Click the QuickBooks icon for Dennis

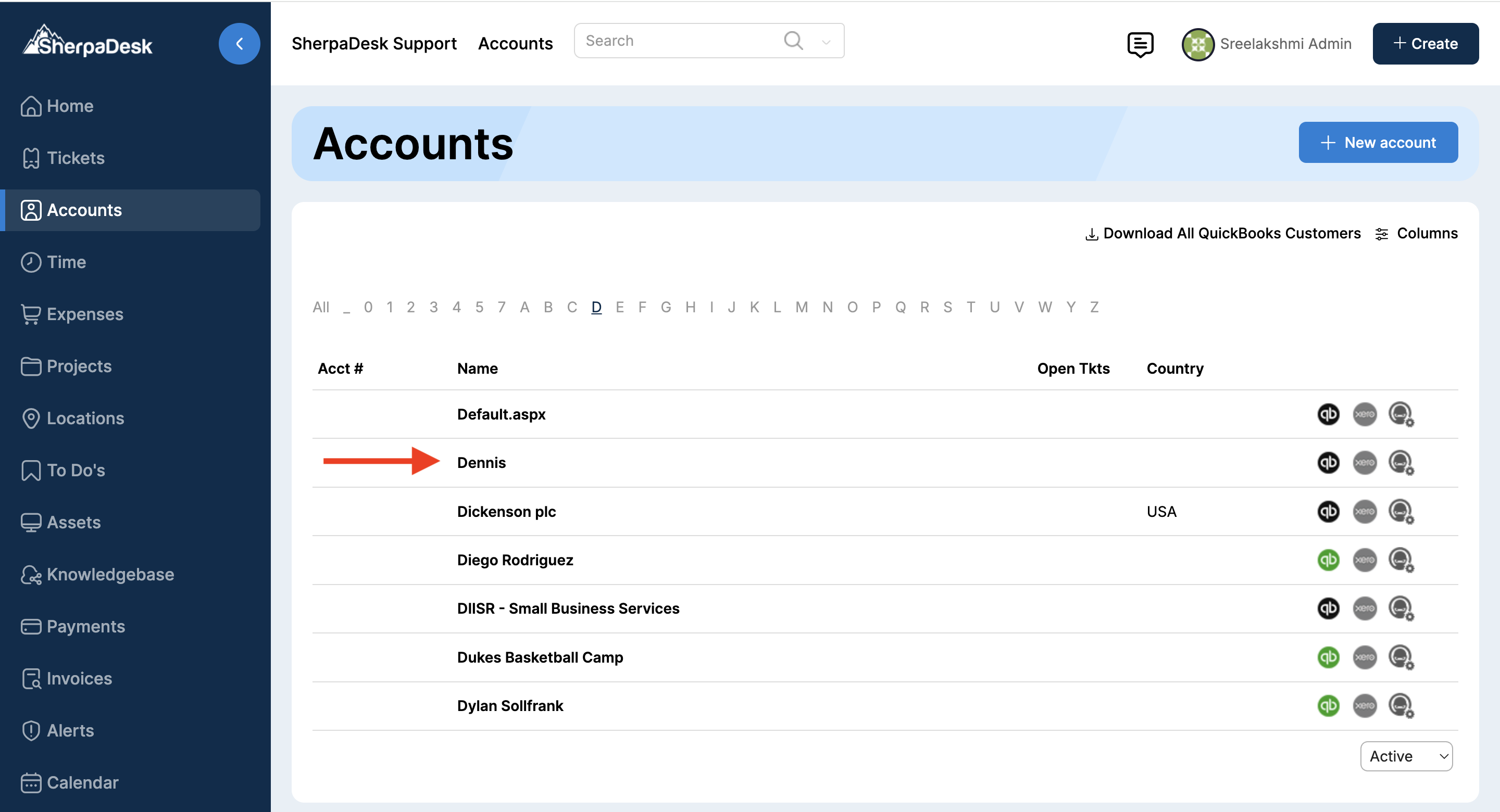coord(1328,463)
